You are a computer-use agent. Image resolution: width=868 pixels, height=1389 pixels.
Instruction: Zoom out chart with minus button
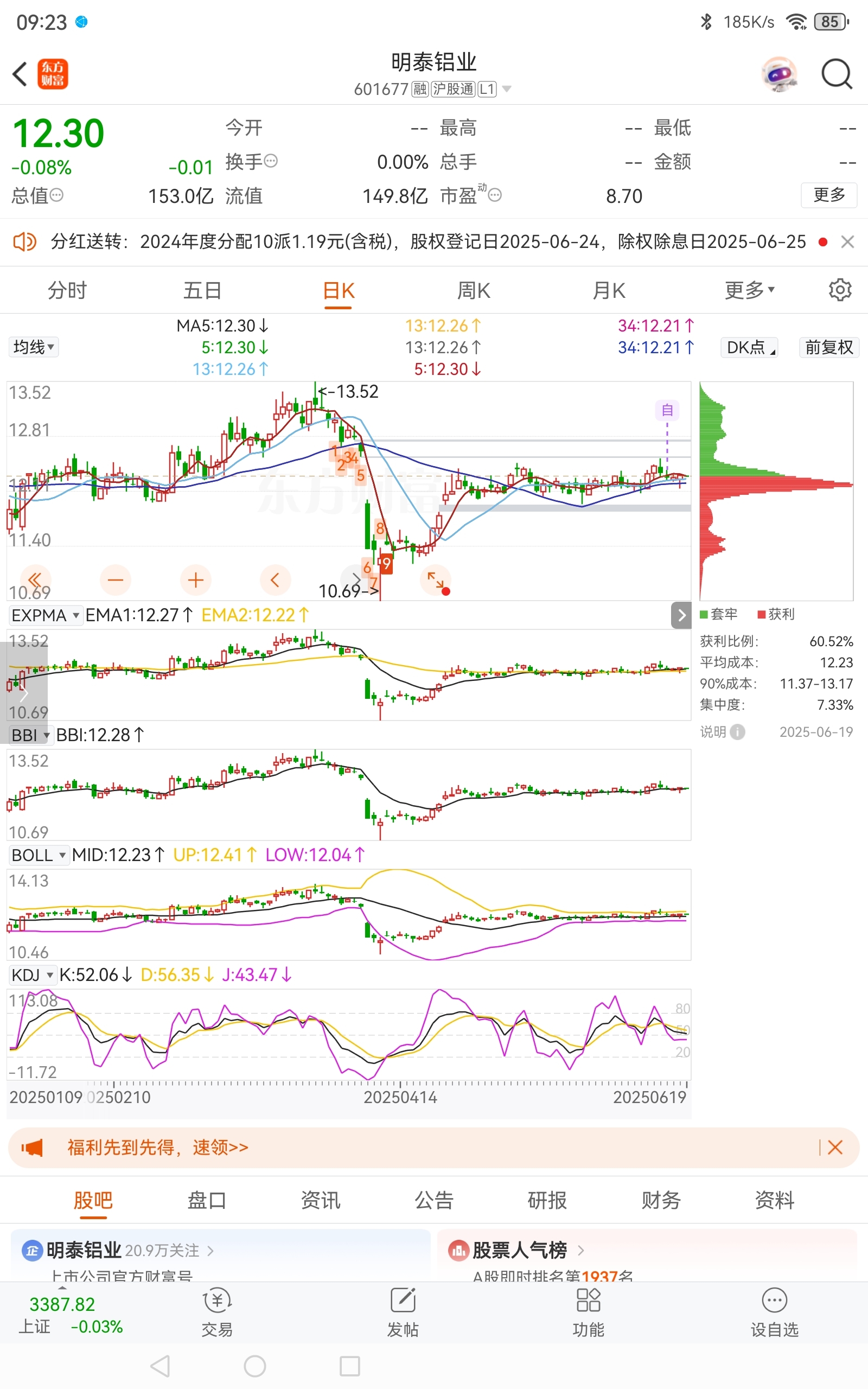click(x=116, y=579)
